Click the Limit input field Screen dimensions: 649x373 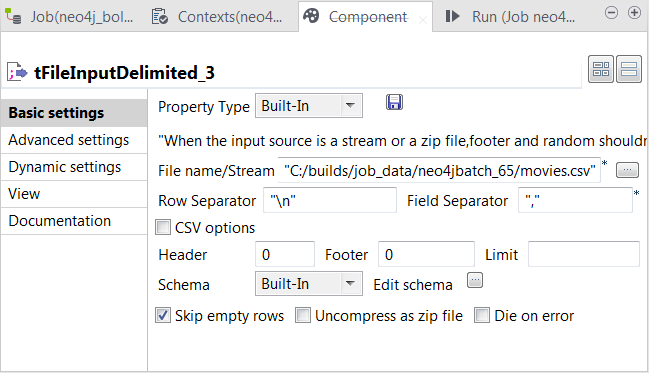pos(584,255)
